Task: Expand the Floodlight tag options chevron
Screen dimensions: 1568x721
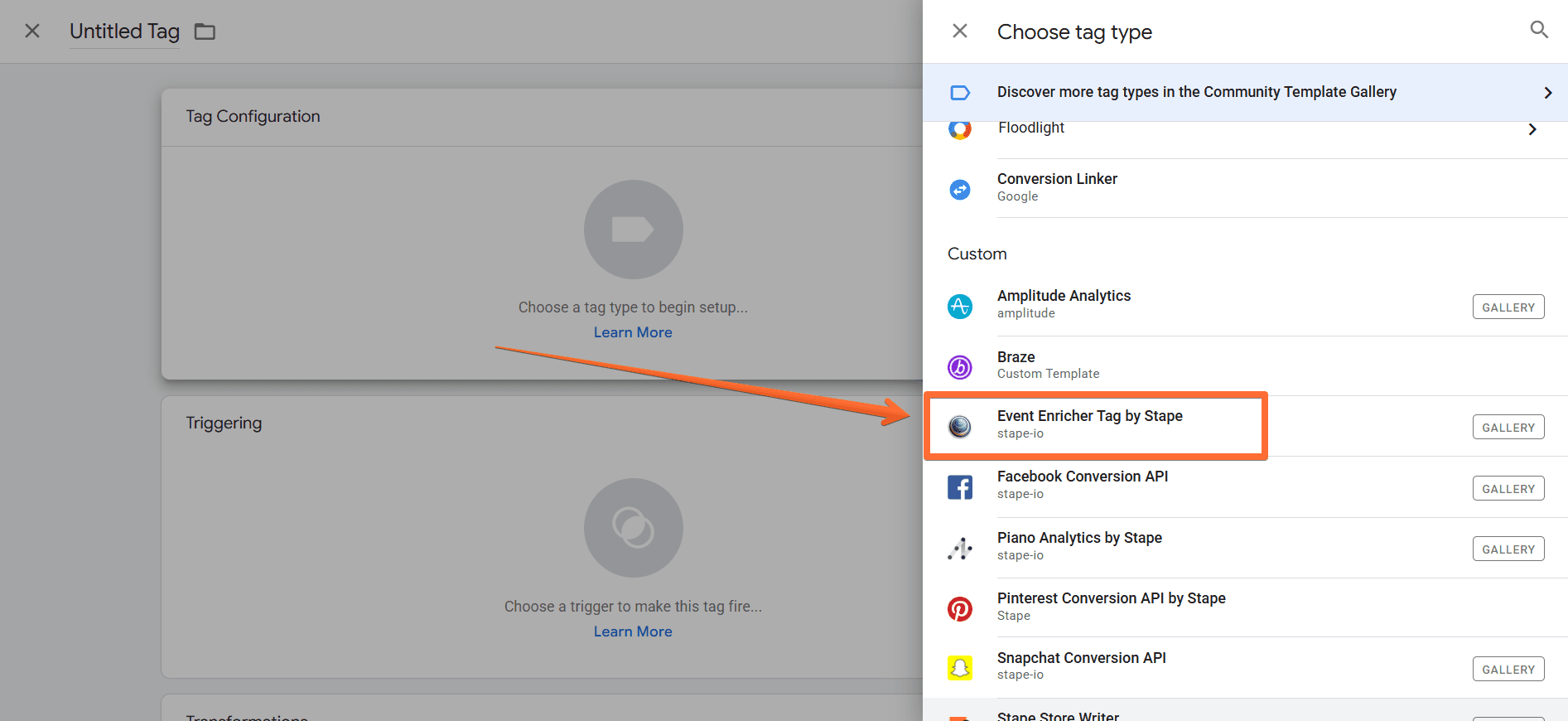Action: [x=1532, y=129]
